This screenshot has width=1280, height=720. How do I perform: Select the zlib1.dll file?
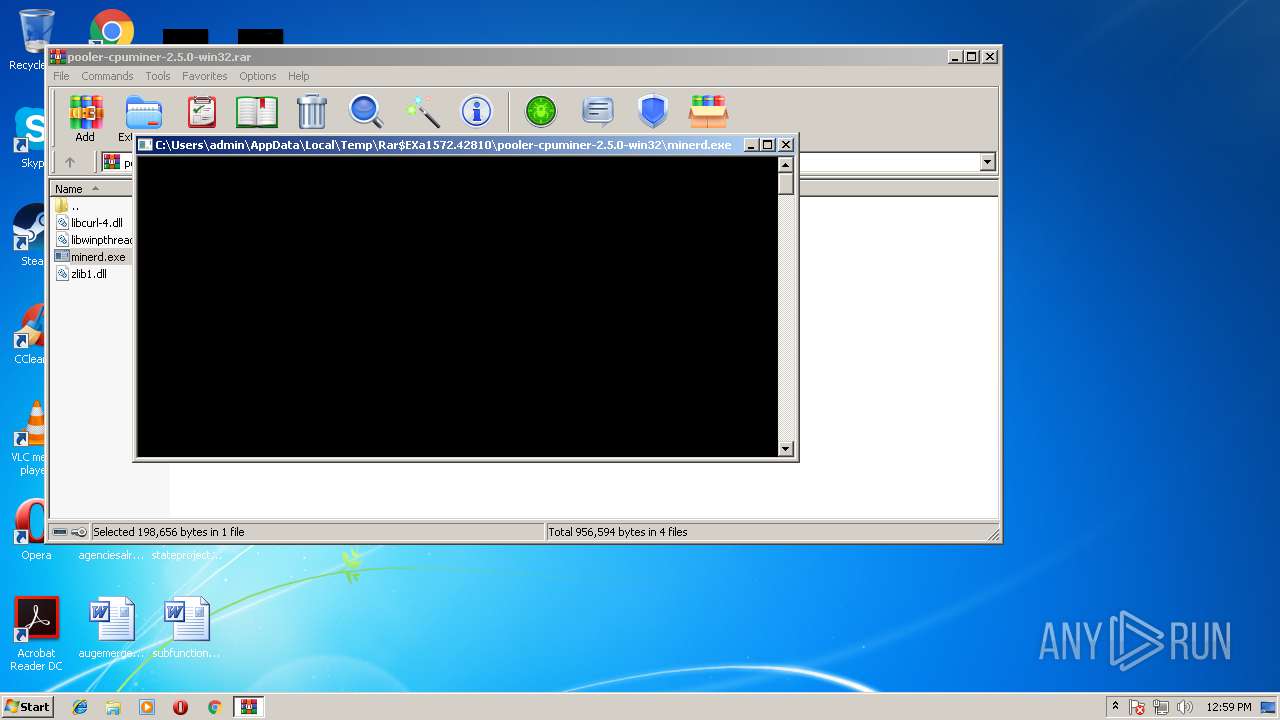tap(88, 274)
